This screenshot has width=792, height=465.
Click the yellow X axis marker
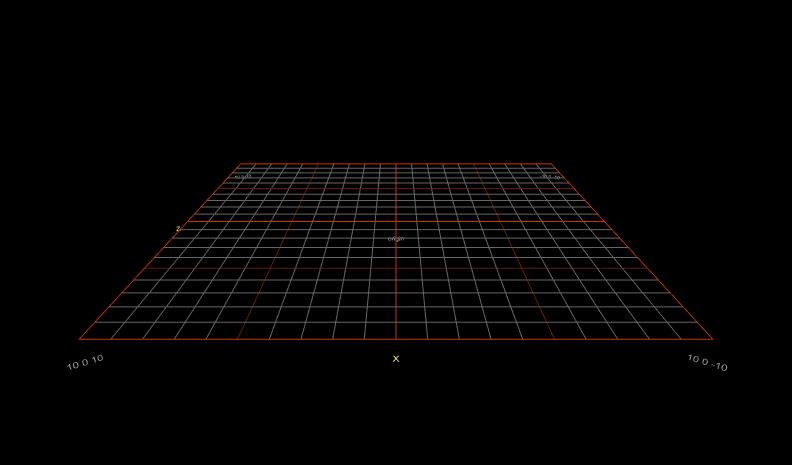(x=396, y=359)
